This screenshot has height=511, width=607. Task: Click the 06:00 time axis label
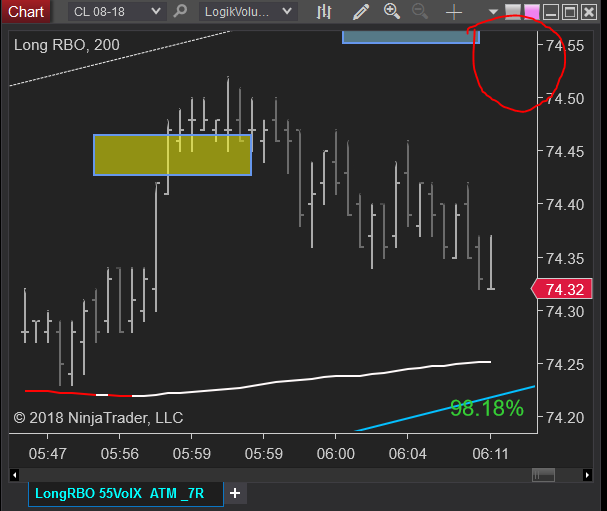pos(336,454)
